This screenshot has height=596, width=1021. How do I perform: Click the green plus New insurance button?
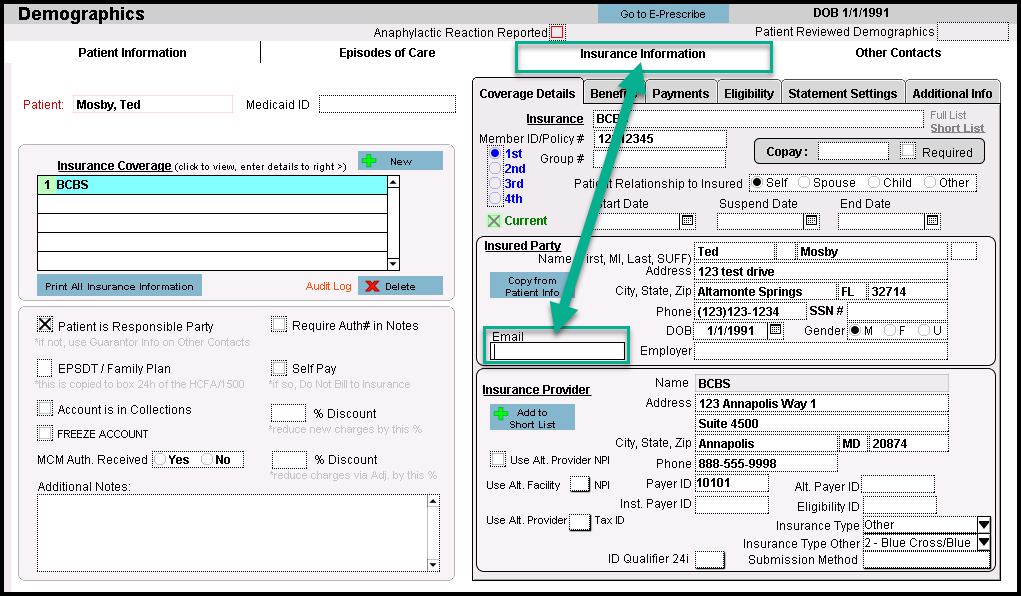400,161
